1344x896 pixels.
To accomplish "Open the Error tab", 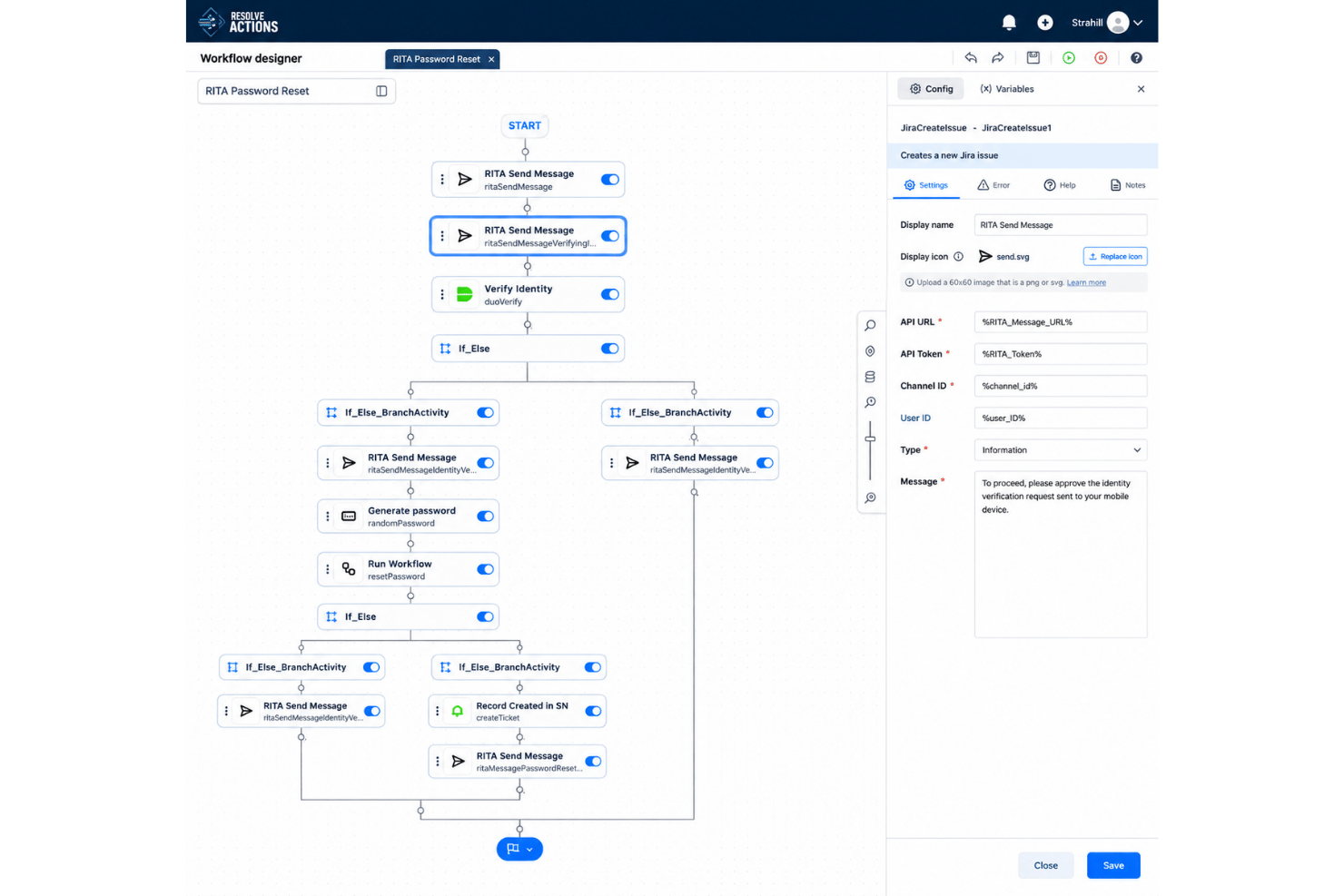I will 993,185.
